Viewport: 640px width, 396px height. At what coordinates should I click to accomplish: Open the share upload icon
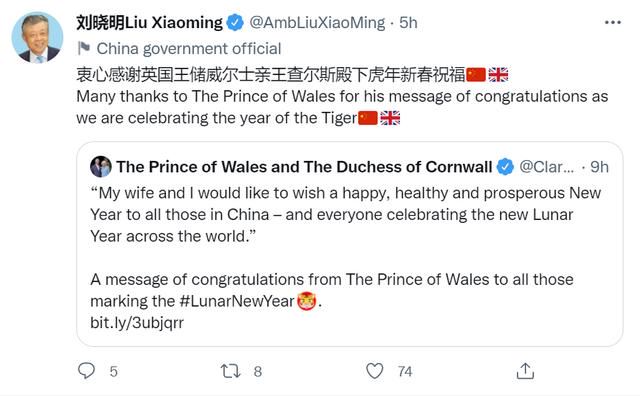click(525, 371)
